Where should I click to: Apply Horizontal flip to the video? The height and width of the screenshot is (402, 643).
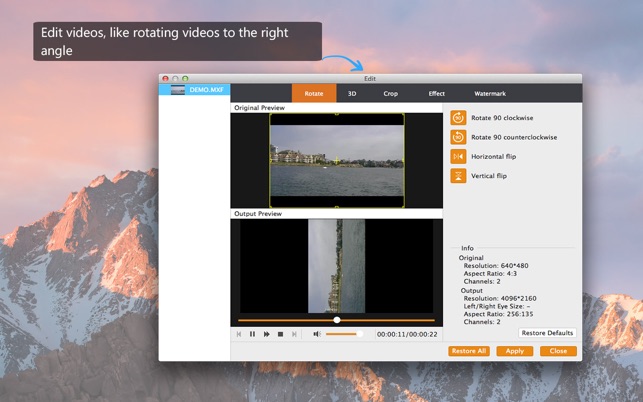point(458,156)
